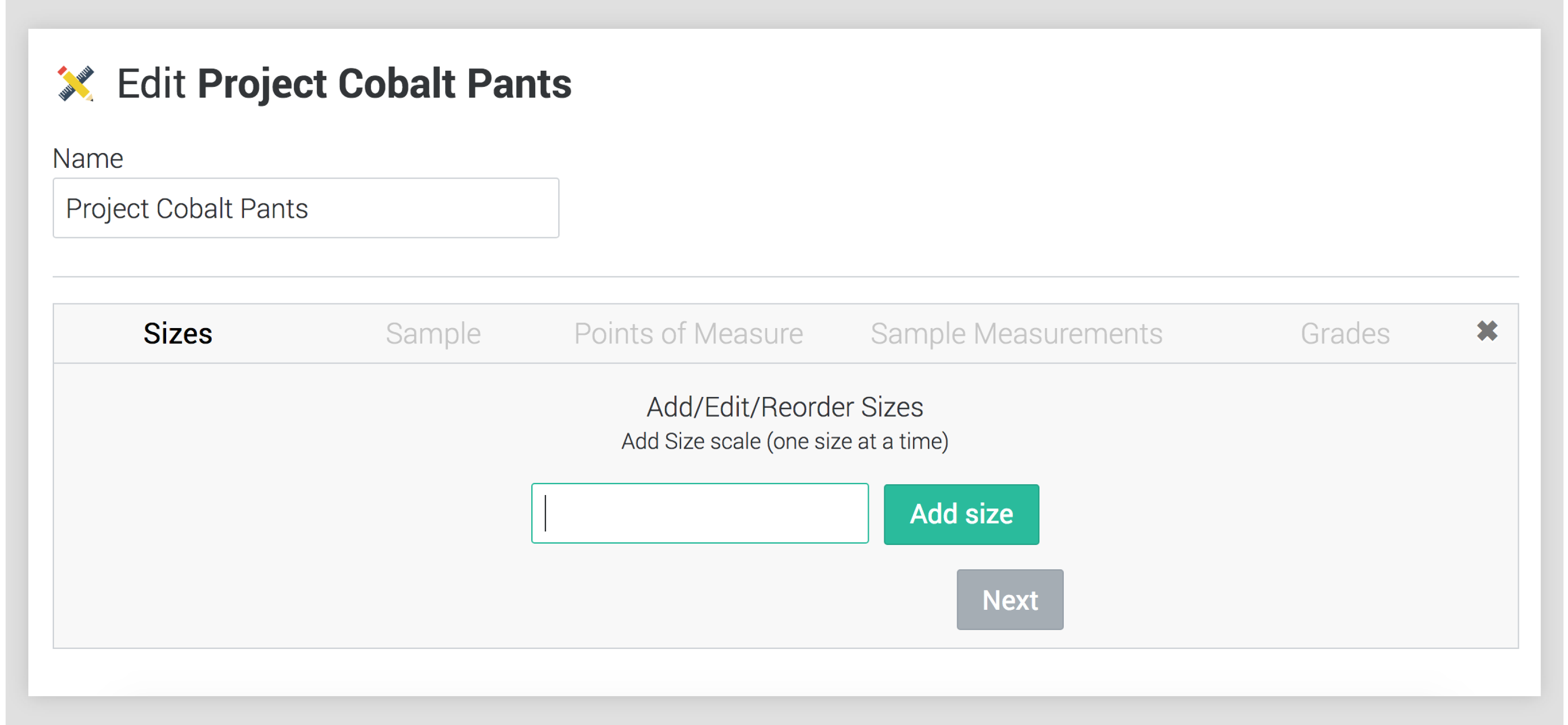
Task: Click the Name field label
Action: [x=88, y=159]
